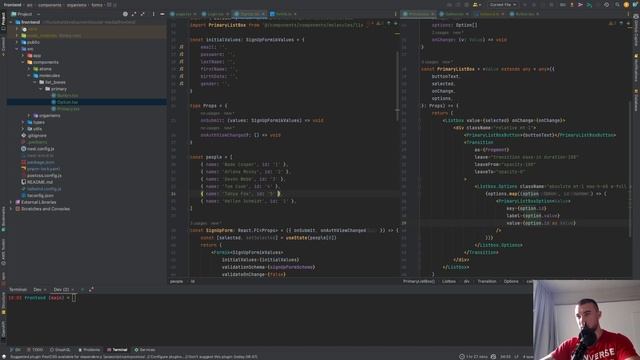Image resolution: width=640 pixels, height=360 pixels.
Task: Switch to the Button.tsx right editor tab
Action: pyautogui.click(x=524, y=14)
